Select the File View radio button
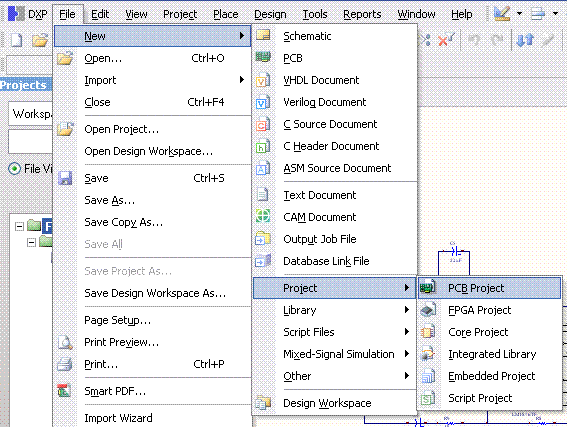Screen dimensions: 576x432 point(14,169)
